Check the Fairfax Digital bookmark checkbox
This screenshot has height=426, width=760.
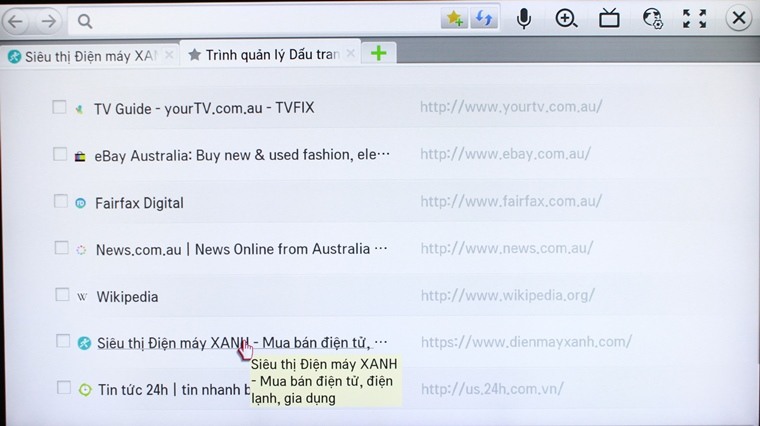60,201
